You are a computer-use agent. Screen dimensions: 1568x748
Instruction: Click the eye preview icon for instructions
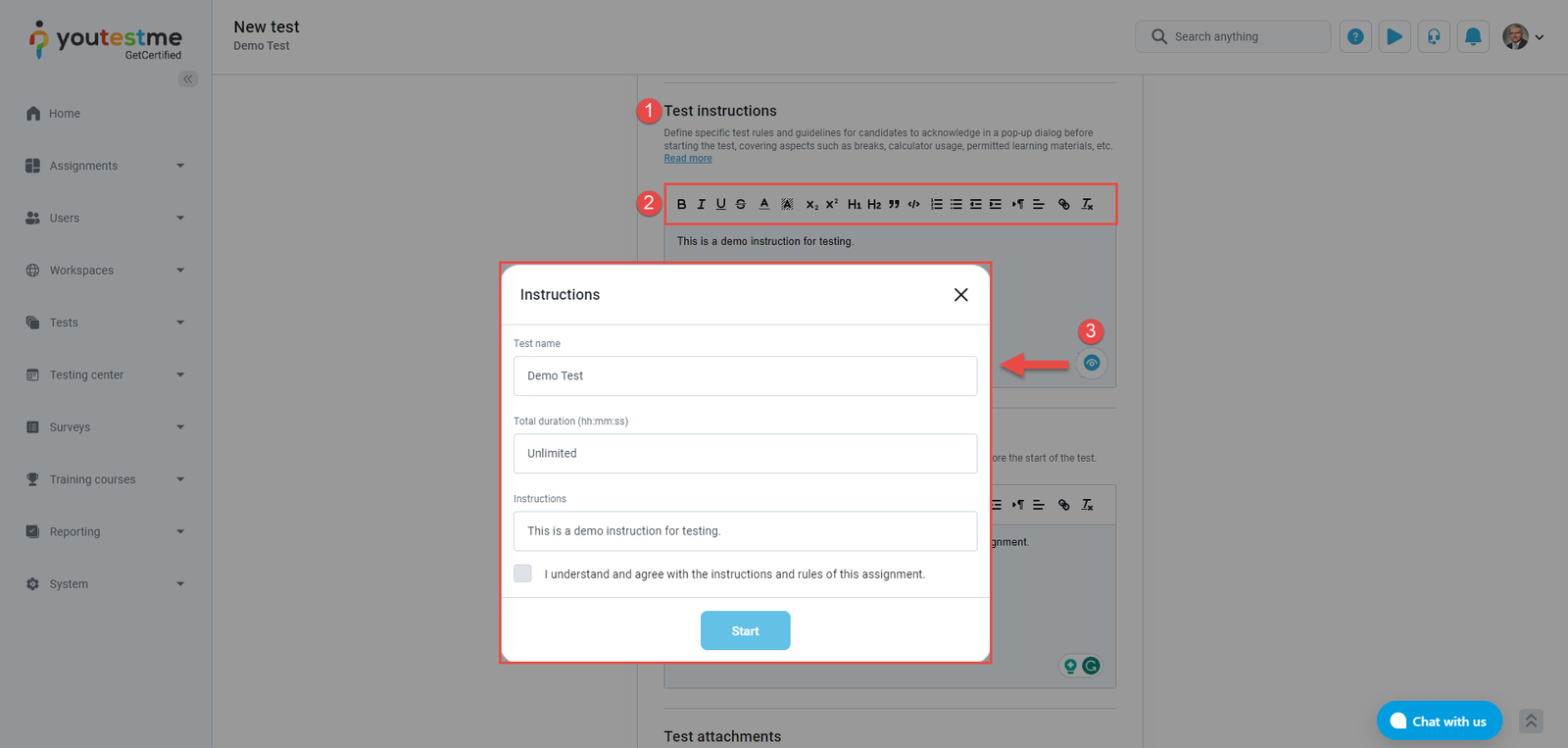coord(1092,363)
